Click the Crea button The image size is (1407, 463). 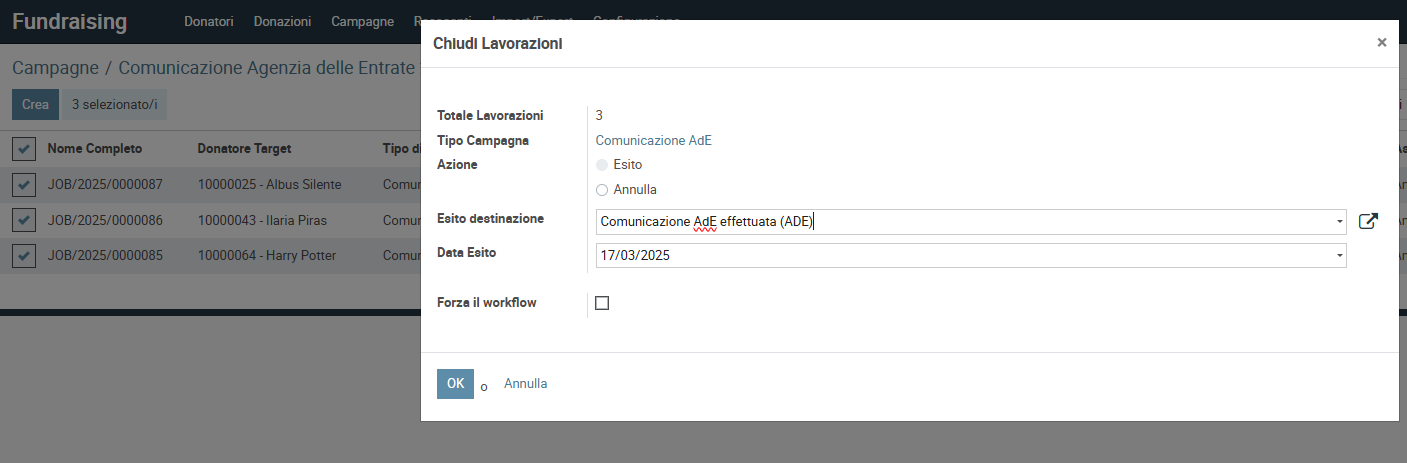point(35,105)
